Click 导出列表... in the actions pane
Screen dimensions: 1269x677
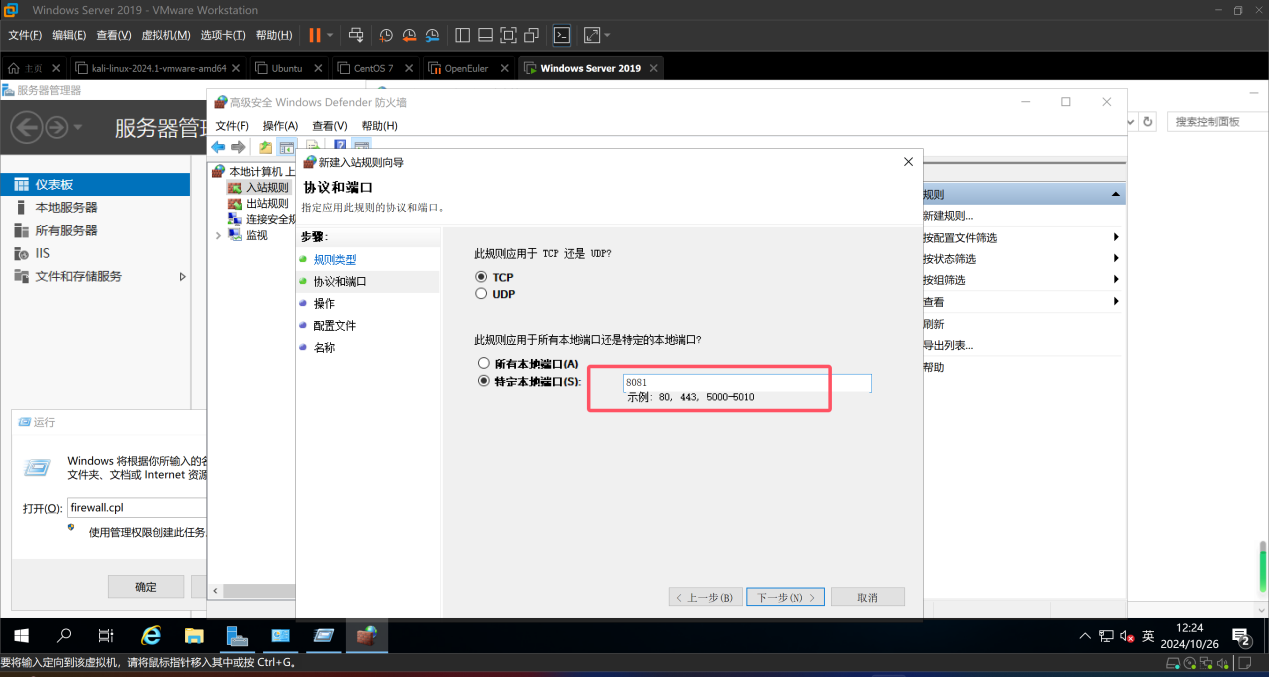coord(947,345)
